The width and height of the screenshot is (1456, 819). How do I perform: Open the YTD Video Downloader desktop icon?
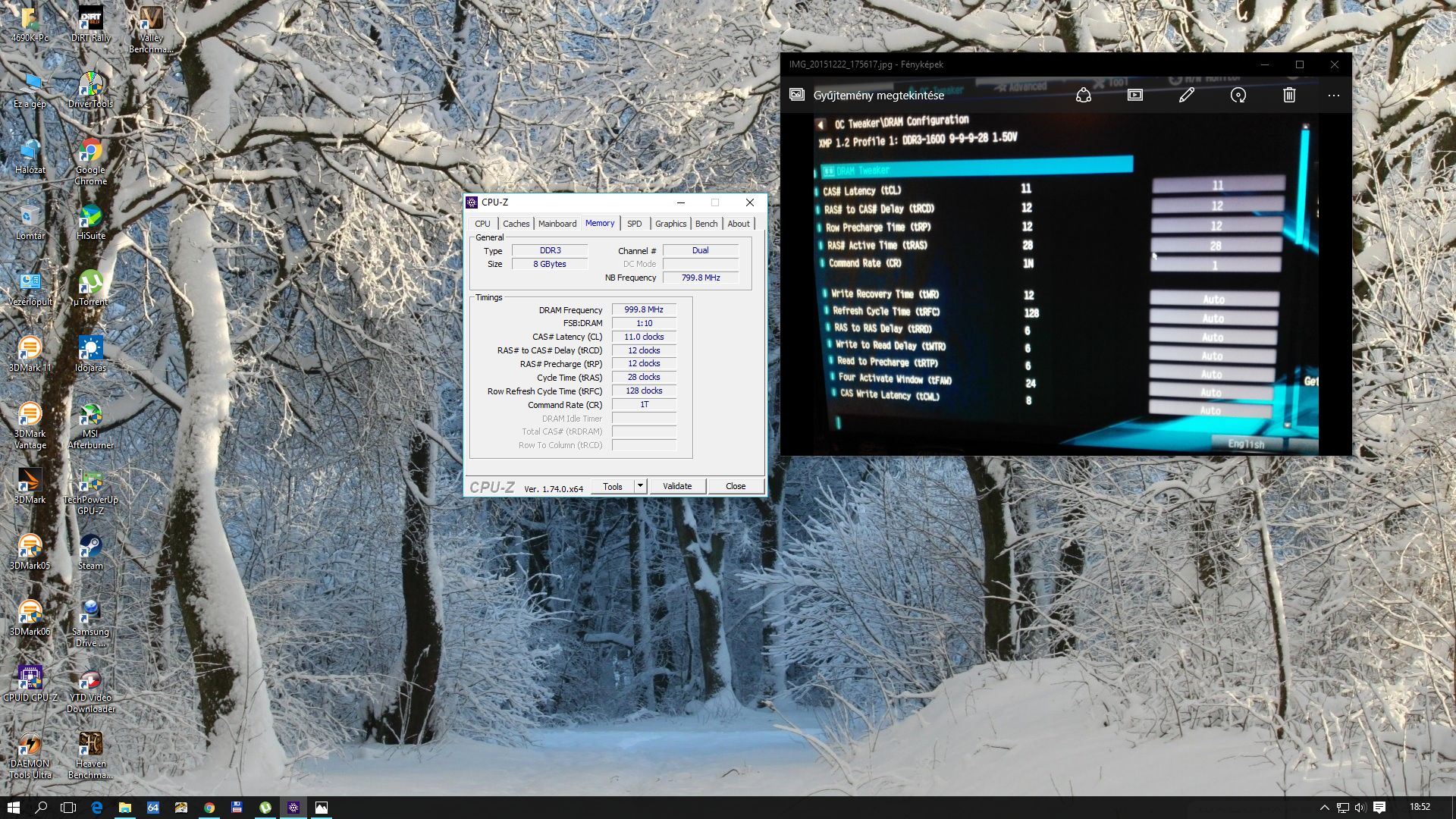click(x=90, y=689)
